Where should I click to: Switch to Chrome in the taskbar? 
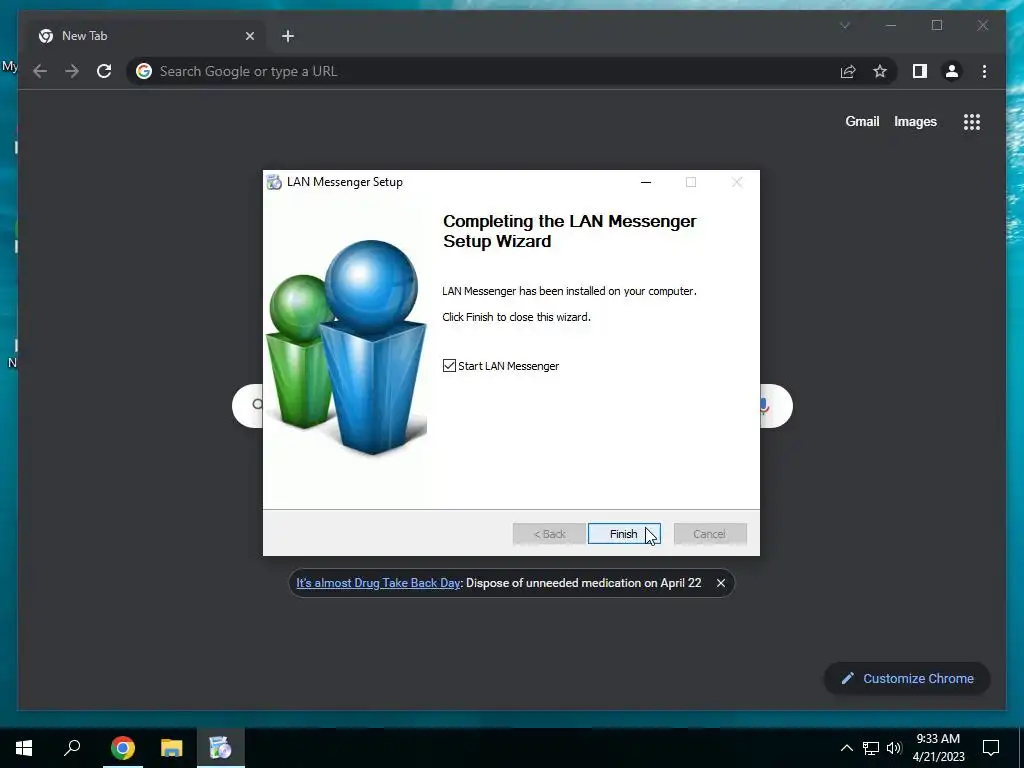click(123, 748)
